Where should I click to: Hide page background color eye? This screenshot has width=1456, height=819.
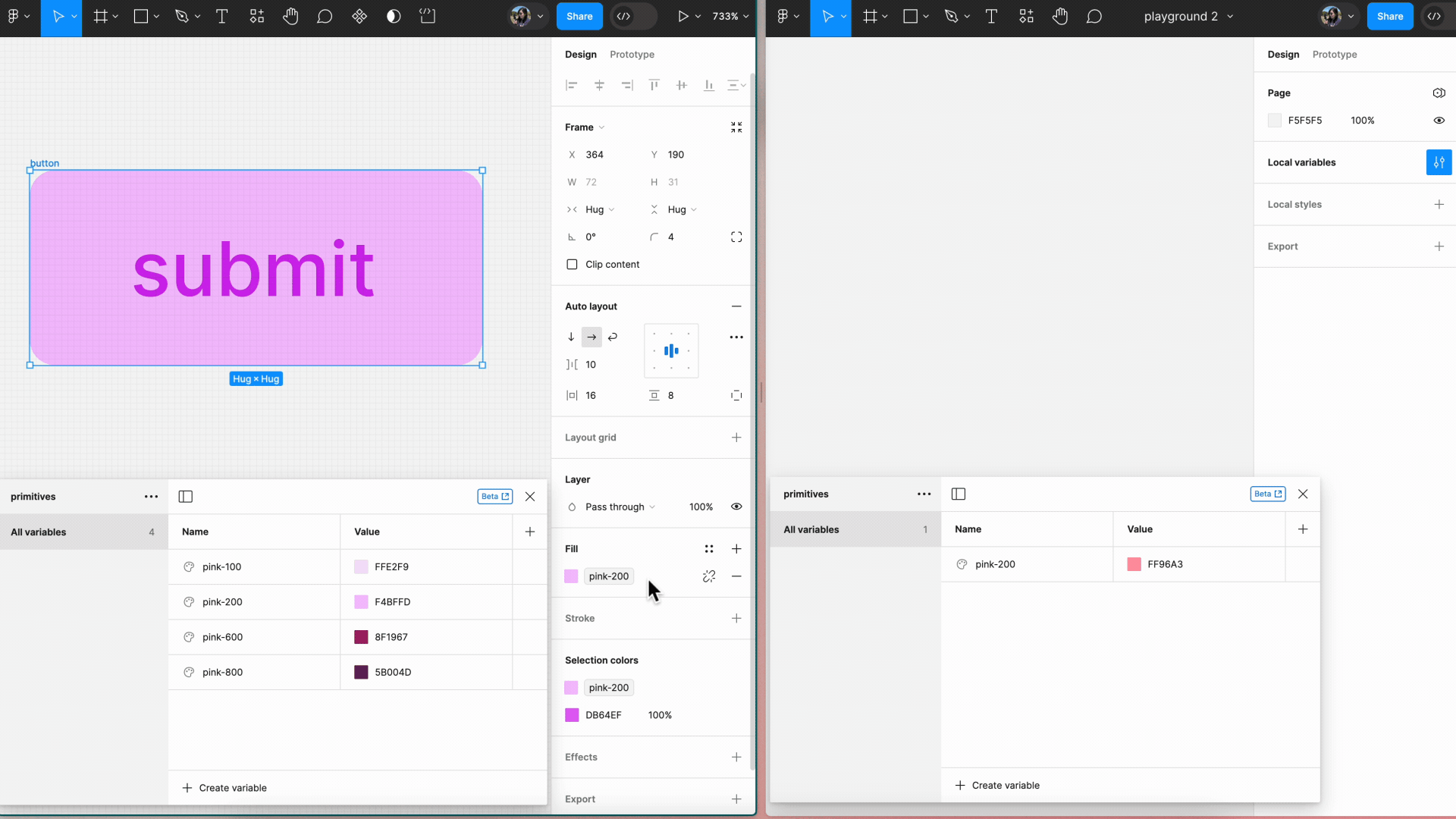click(x=1439, y=121)
